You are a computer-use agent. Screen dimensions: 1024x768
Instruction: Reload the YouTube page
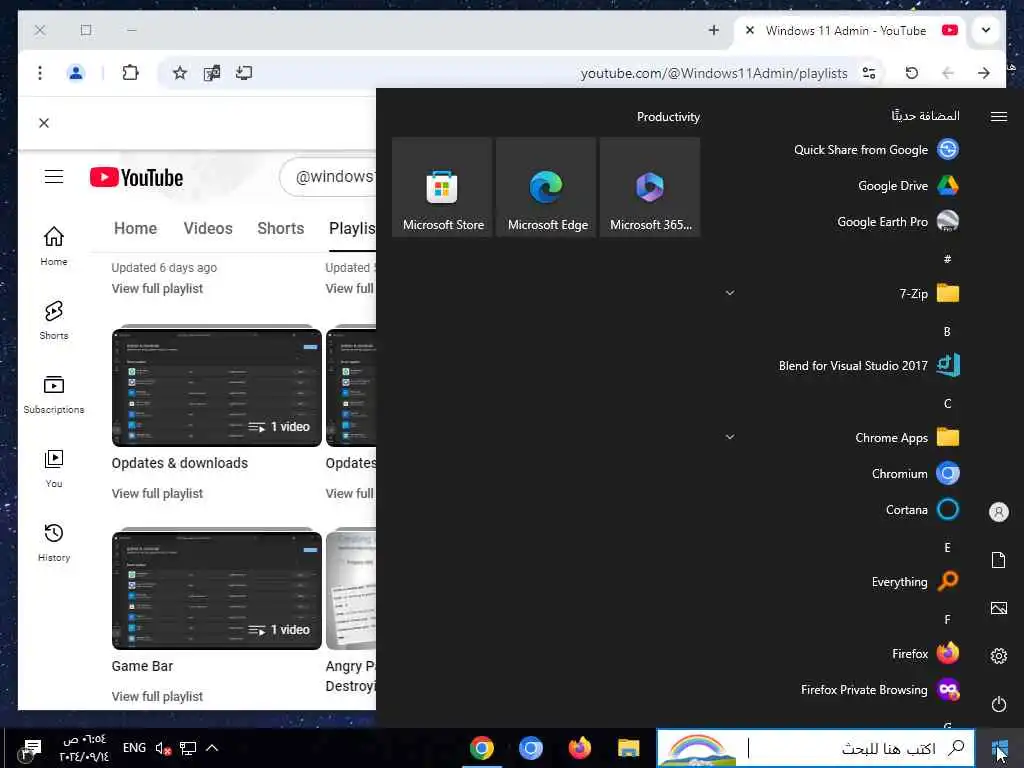pyautogui.click(x=912, y=72)
